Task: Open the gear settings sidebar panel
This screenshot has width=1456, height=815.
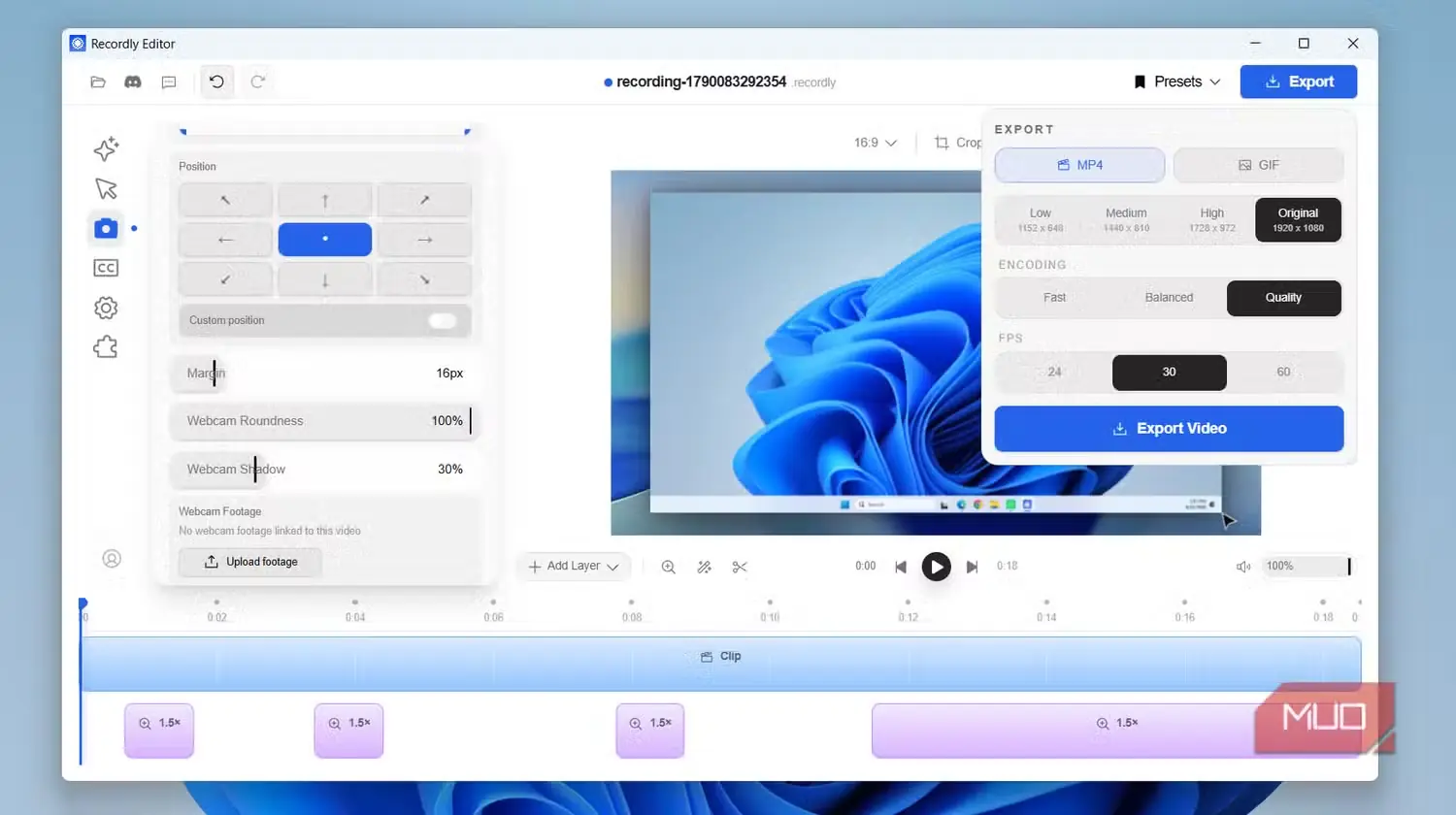Action: click(x=106, y=308)
